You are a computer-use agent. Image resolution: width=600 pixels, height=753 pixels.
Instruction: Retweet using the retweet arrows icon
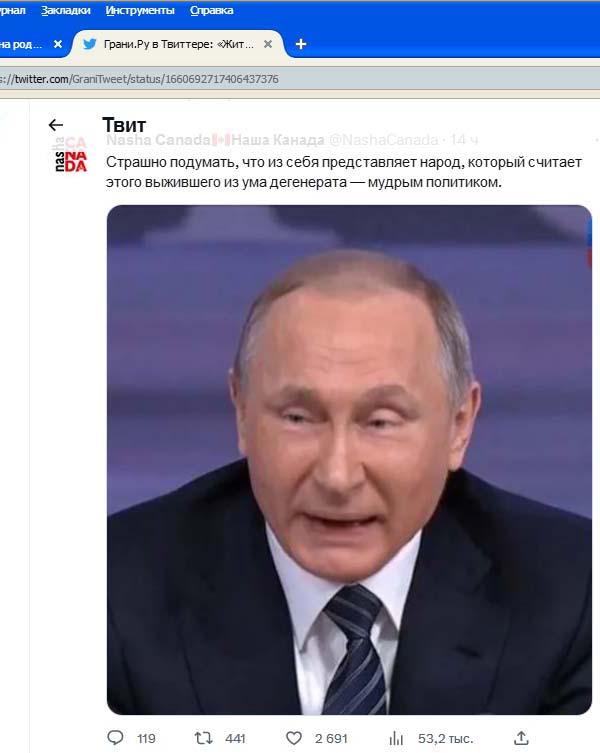(x=203, y=738)
